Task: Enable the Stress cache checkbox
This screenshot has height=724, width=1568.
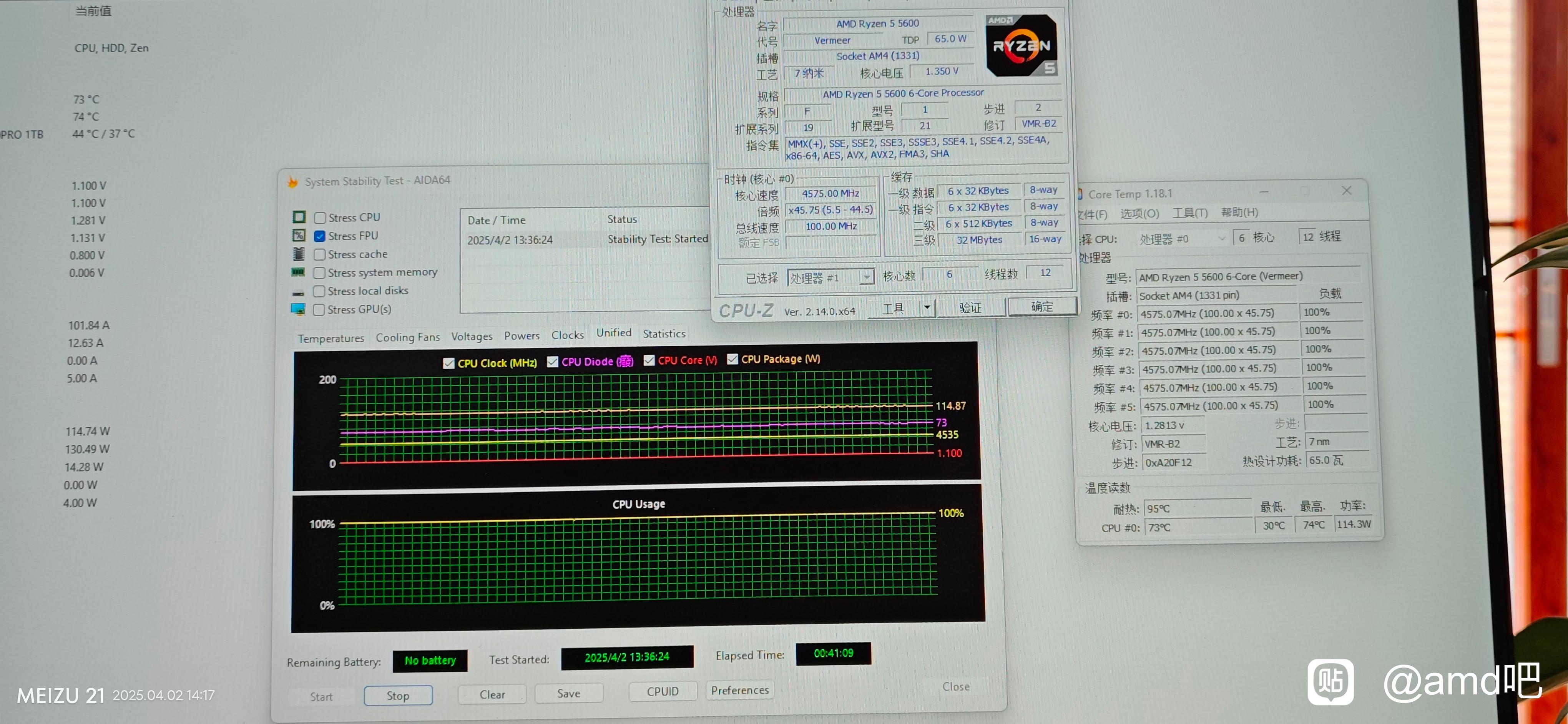Action: 320,254
